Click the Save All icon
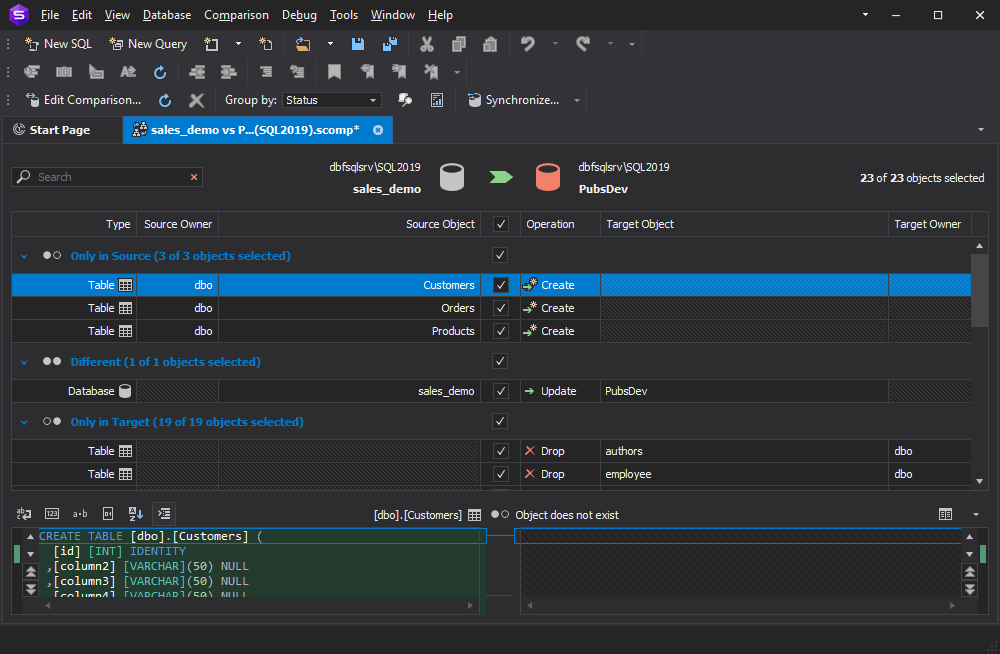Screen dimensions: 1000x654 click(390, 44)
